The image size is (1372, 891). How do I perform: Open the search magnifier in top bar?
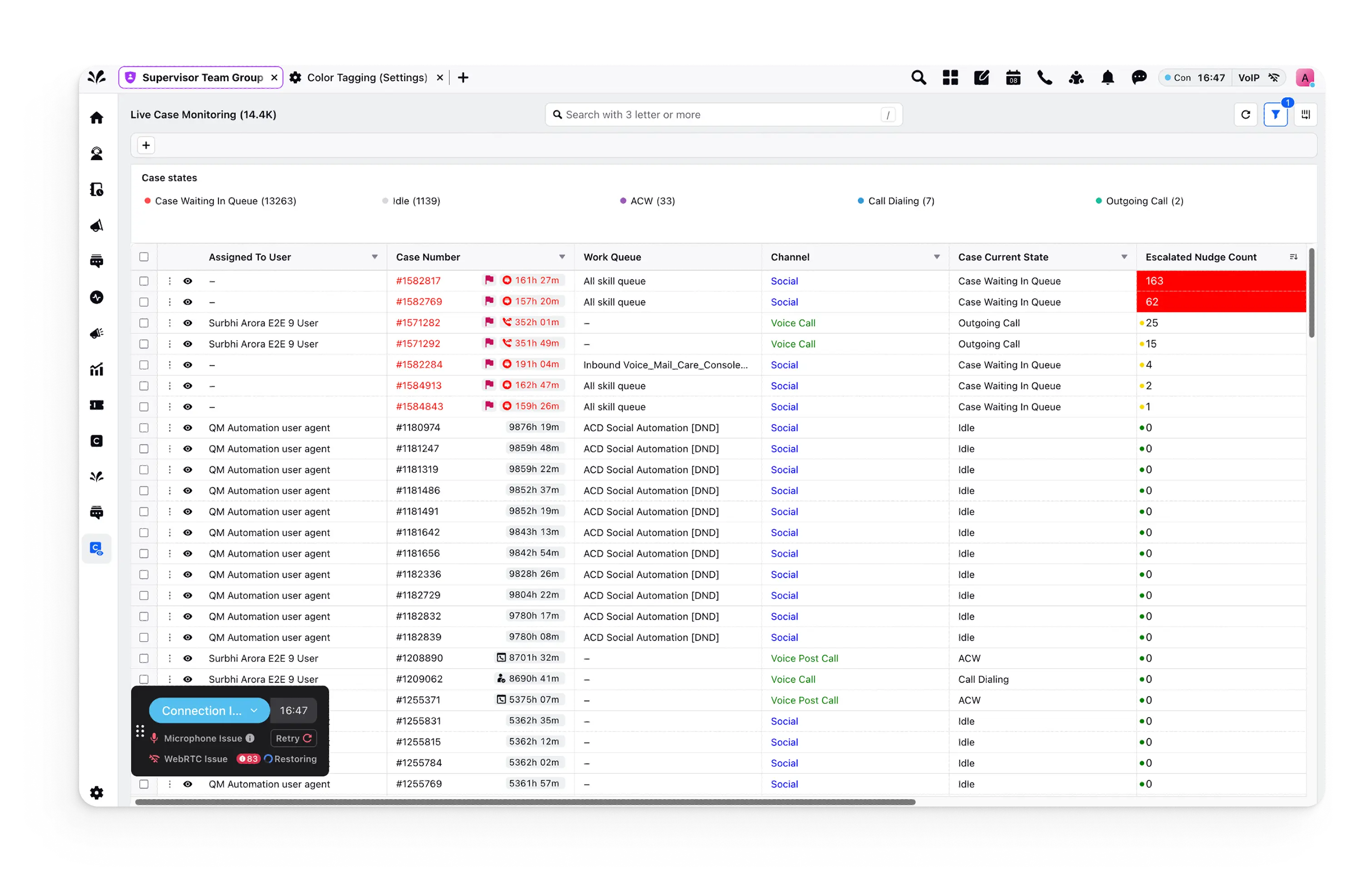918,78
